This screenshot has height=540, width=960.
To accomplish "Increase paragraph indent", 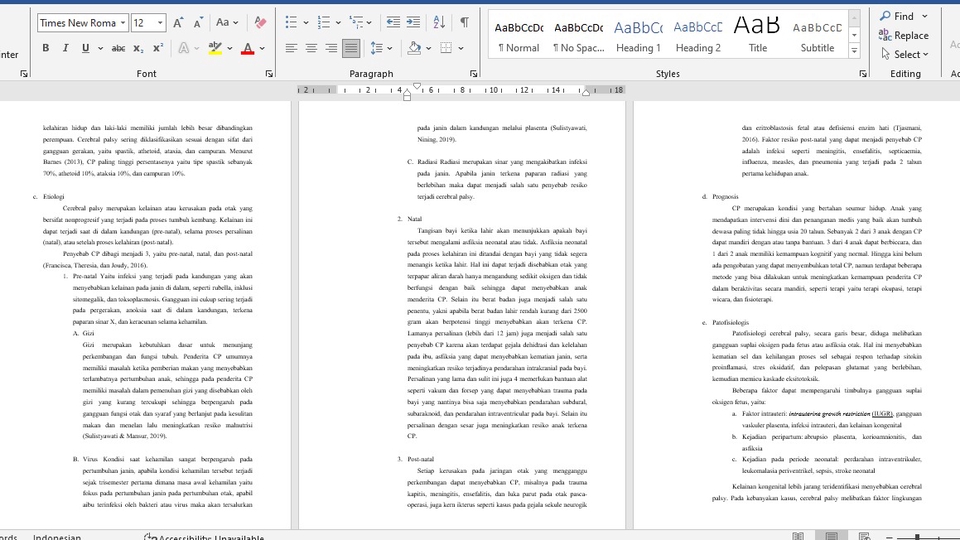I will click(x=413, y=23).
